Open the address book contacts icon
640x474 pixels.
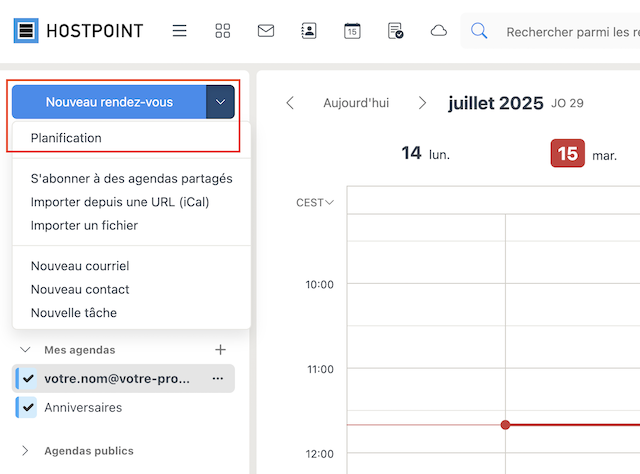(309, 31)
